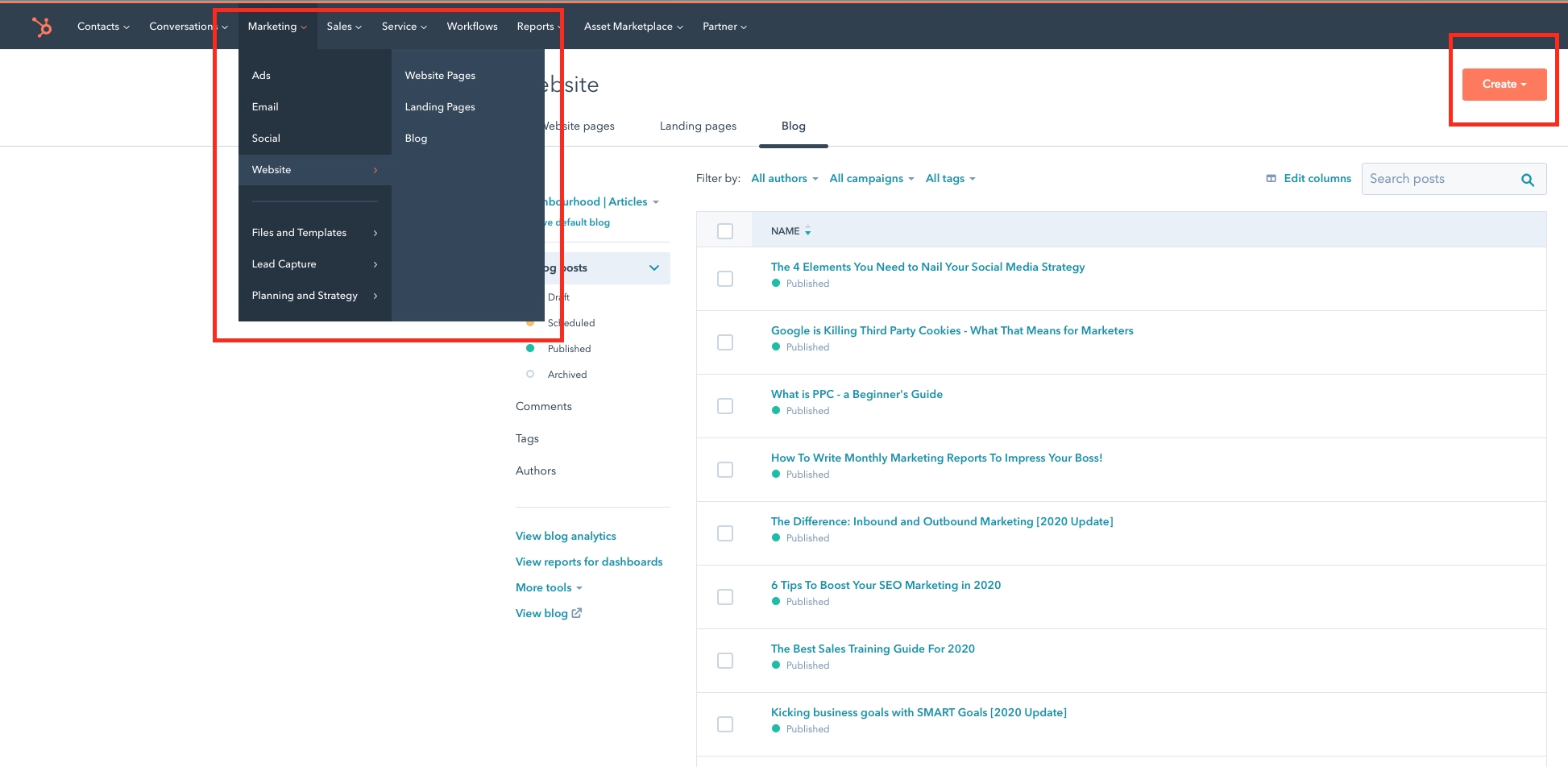Expand the Planning and Strategy submenu
1568x767 pixels.
(x=315, y=296)
